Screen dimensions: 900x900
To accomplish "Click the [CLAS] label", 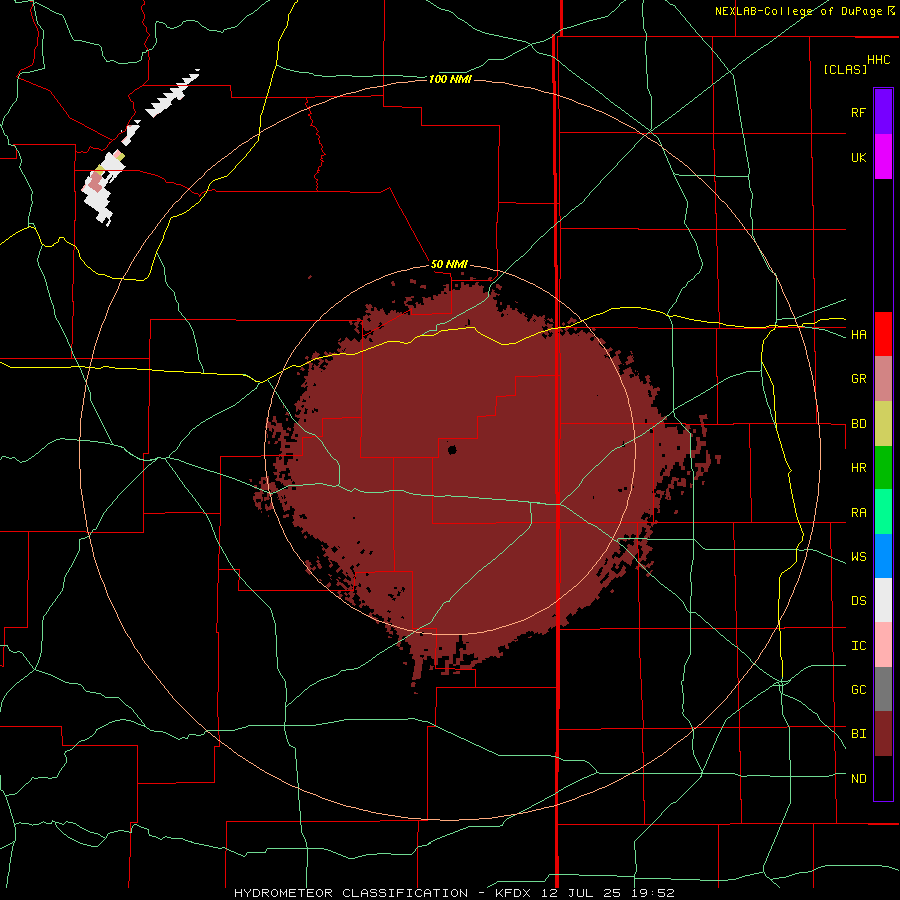I will (x=845, y=69).
